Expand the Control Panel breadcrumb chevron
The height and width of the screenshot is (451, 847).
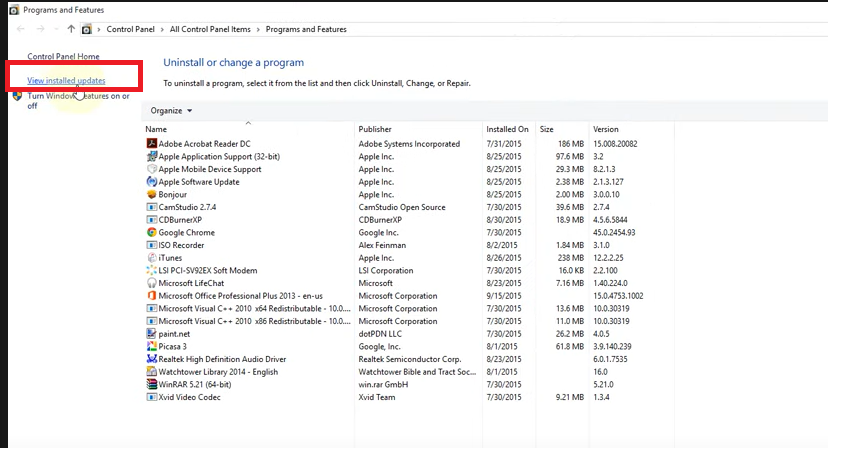pyautogui.click(x=164, y=30)
